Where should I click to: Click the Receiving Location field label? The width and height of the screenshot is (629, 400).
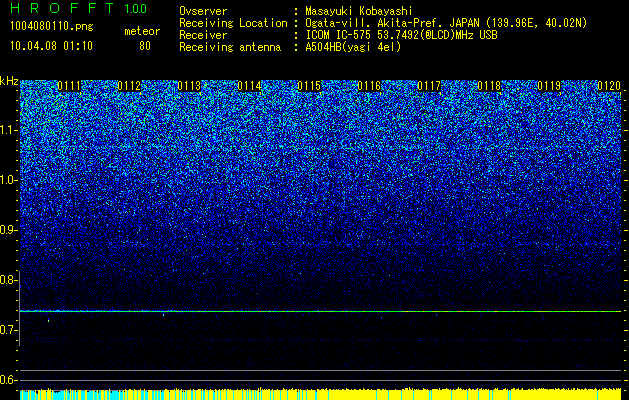[233, 23]
